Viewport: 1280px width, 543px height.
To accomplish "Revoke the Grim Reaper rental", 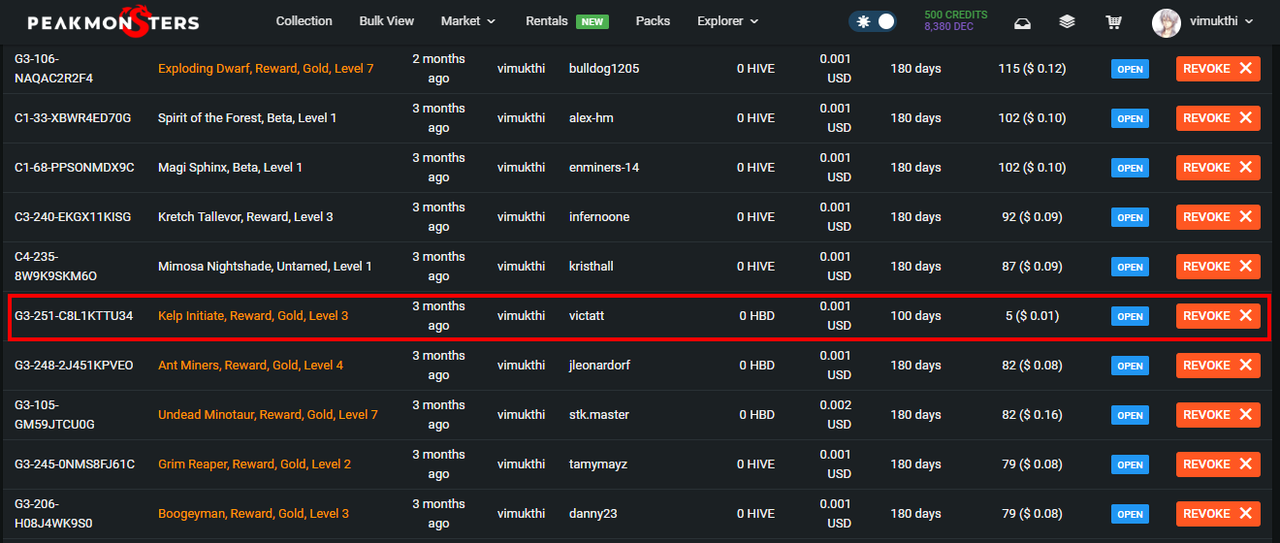I will 1218,464.
